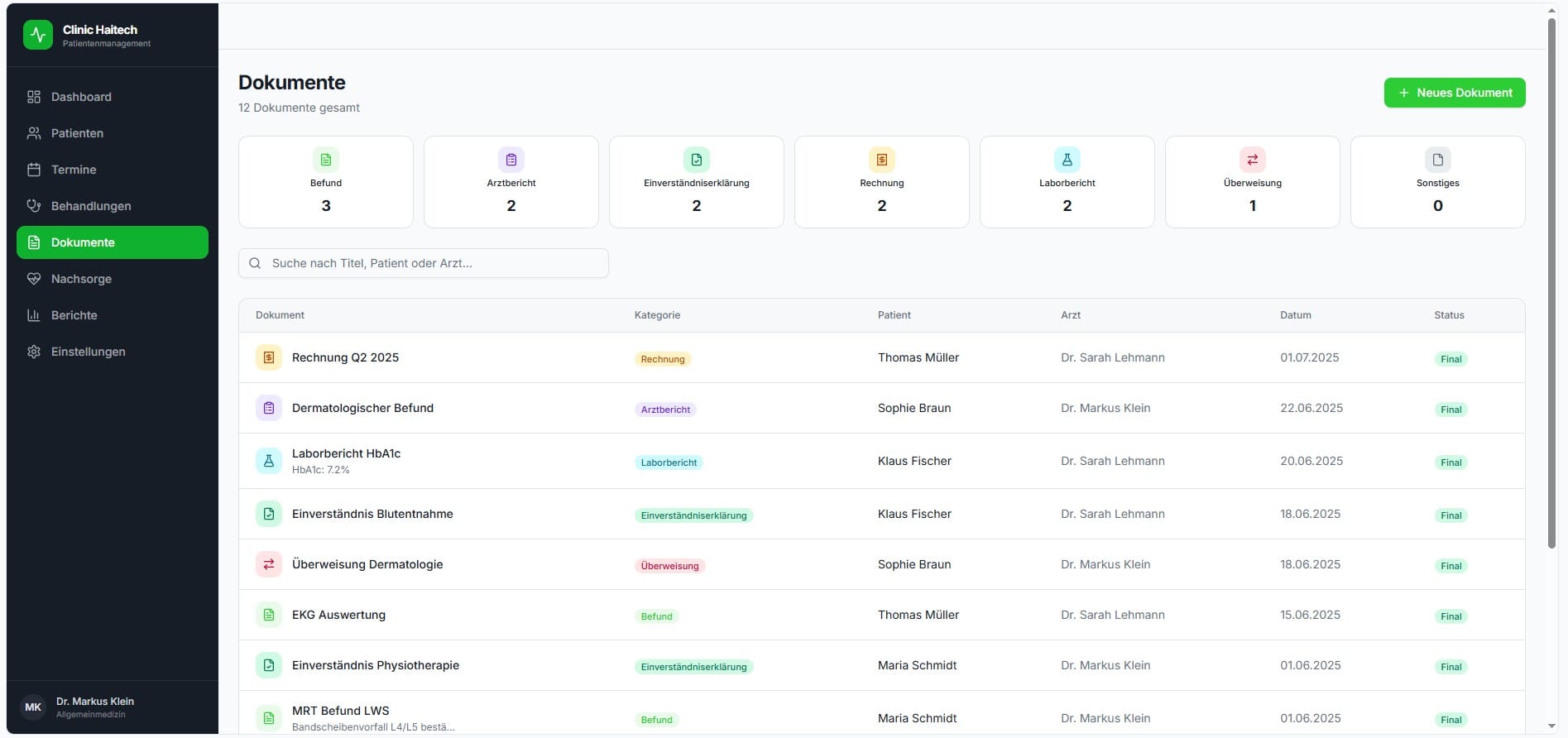This screenshot has width=1568, height=738.
Task: Click the Laborbericht HbA1c row flask icon
Action: coord(269,461)
